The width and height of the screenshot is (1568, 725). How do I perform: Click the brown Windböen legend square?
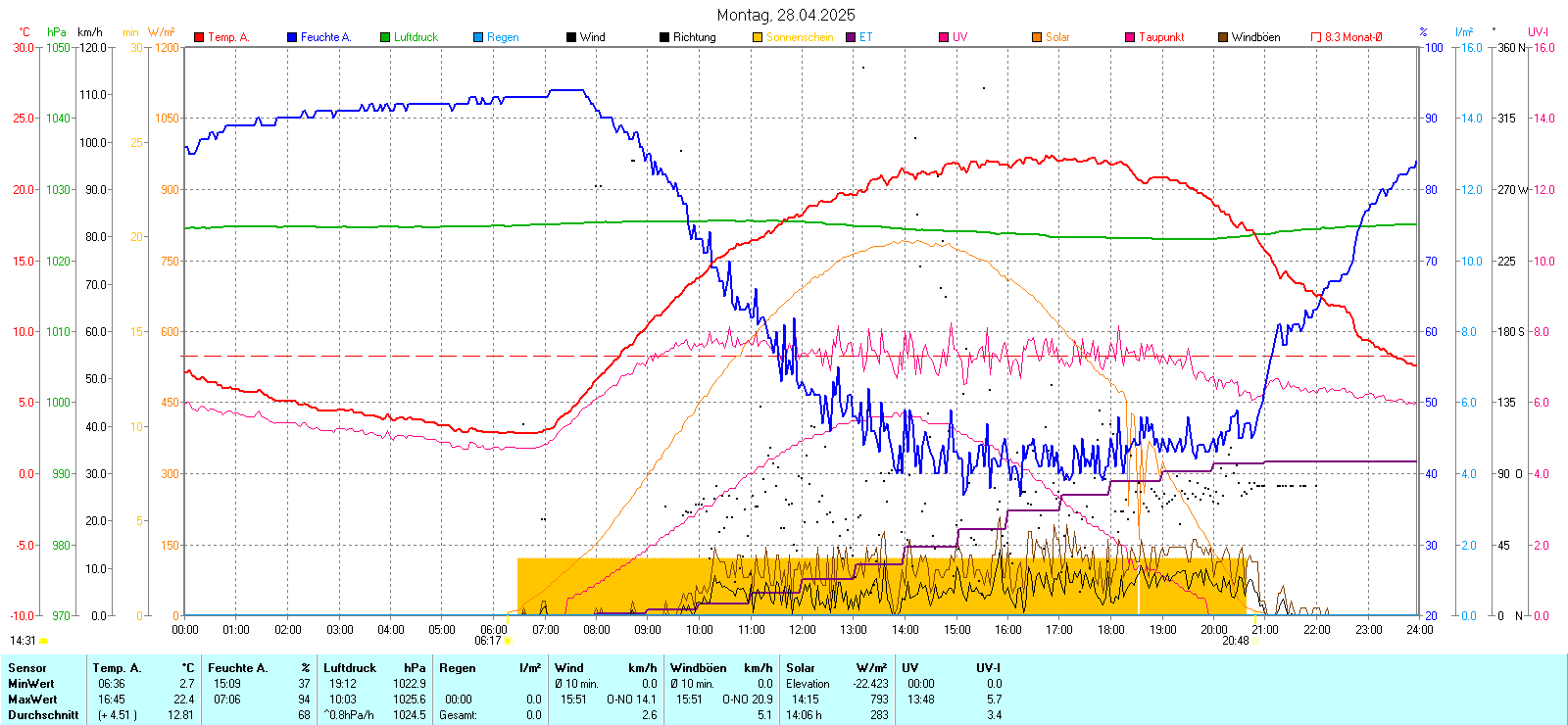tap(1223, 37)
